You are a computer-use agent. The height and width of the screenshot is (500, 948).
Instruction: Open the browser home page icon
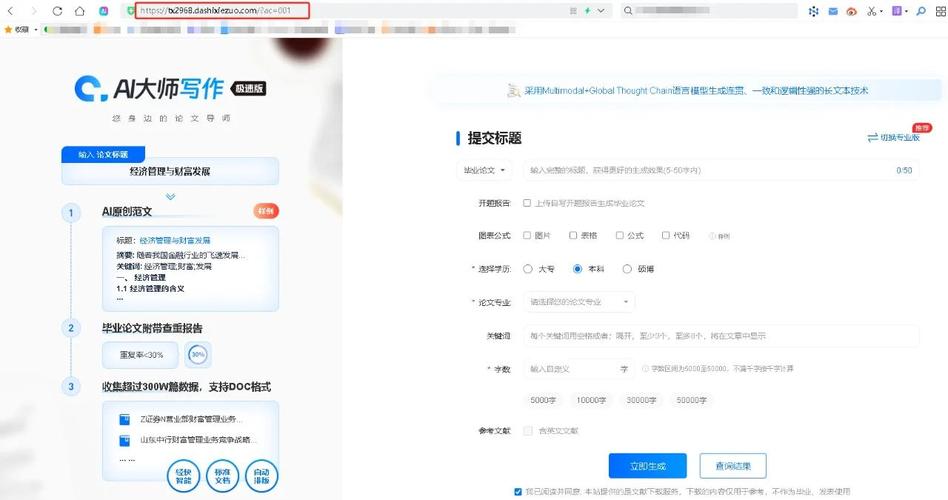pyautogui.click(x=80, y=11)
